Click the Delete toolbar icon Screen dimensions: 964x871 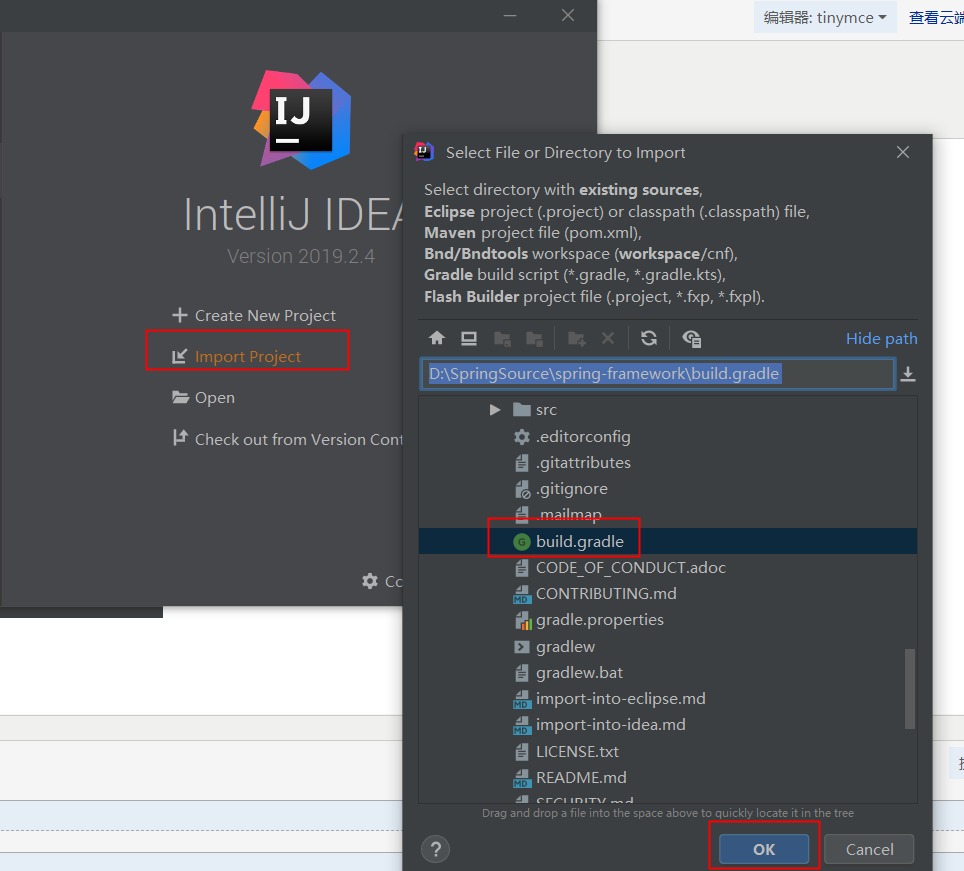608,338
